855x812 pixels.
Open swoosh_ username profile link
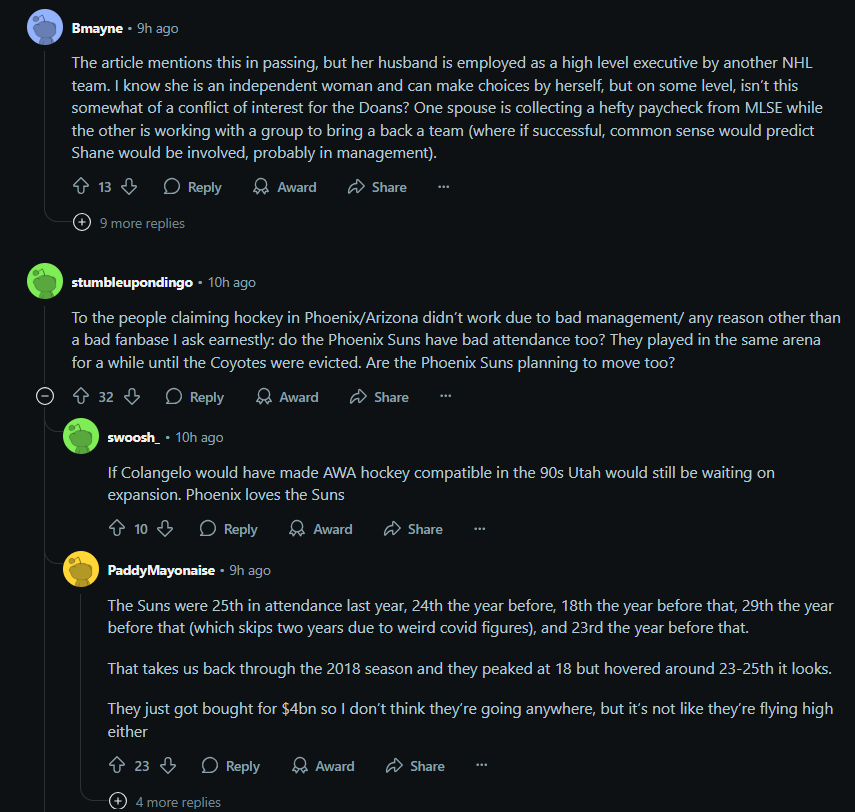click(x=133, y=437)
